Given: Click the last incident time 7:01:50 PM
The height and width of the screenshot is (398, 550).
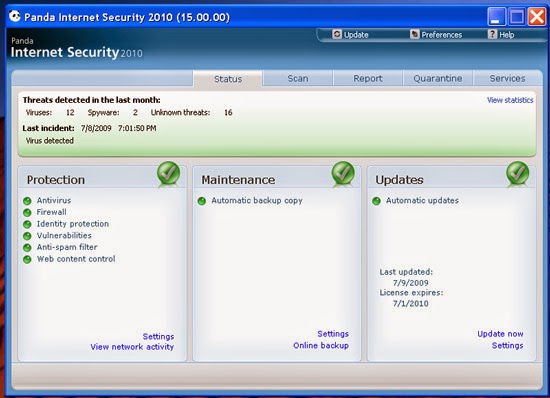Looking at the screenshot, I should 137,128.
